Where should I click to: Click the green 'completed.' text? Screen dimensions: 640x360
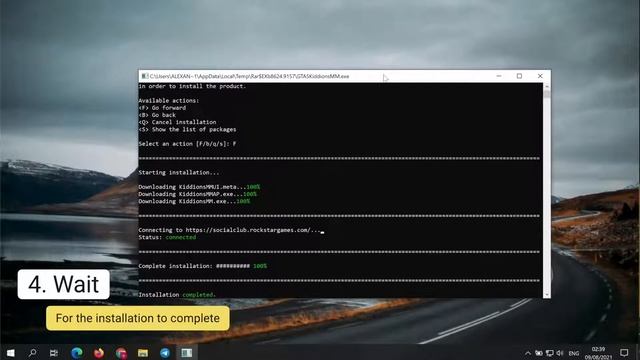199,295
